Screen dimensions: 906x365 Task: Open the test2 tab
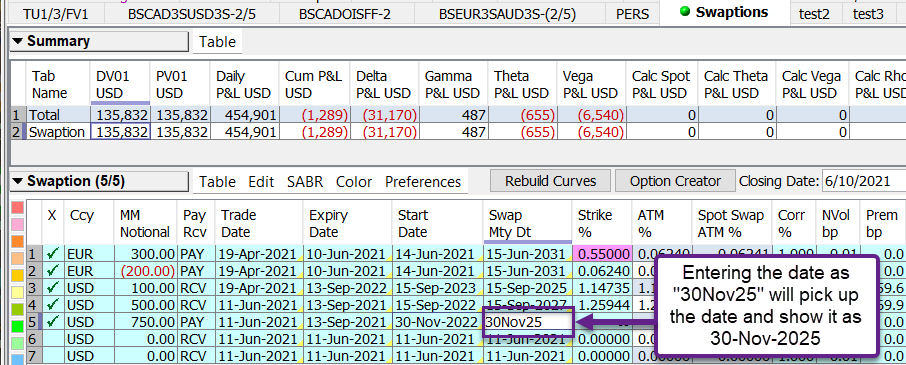814,13
